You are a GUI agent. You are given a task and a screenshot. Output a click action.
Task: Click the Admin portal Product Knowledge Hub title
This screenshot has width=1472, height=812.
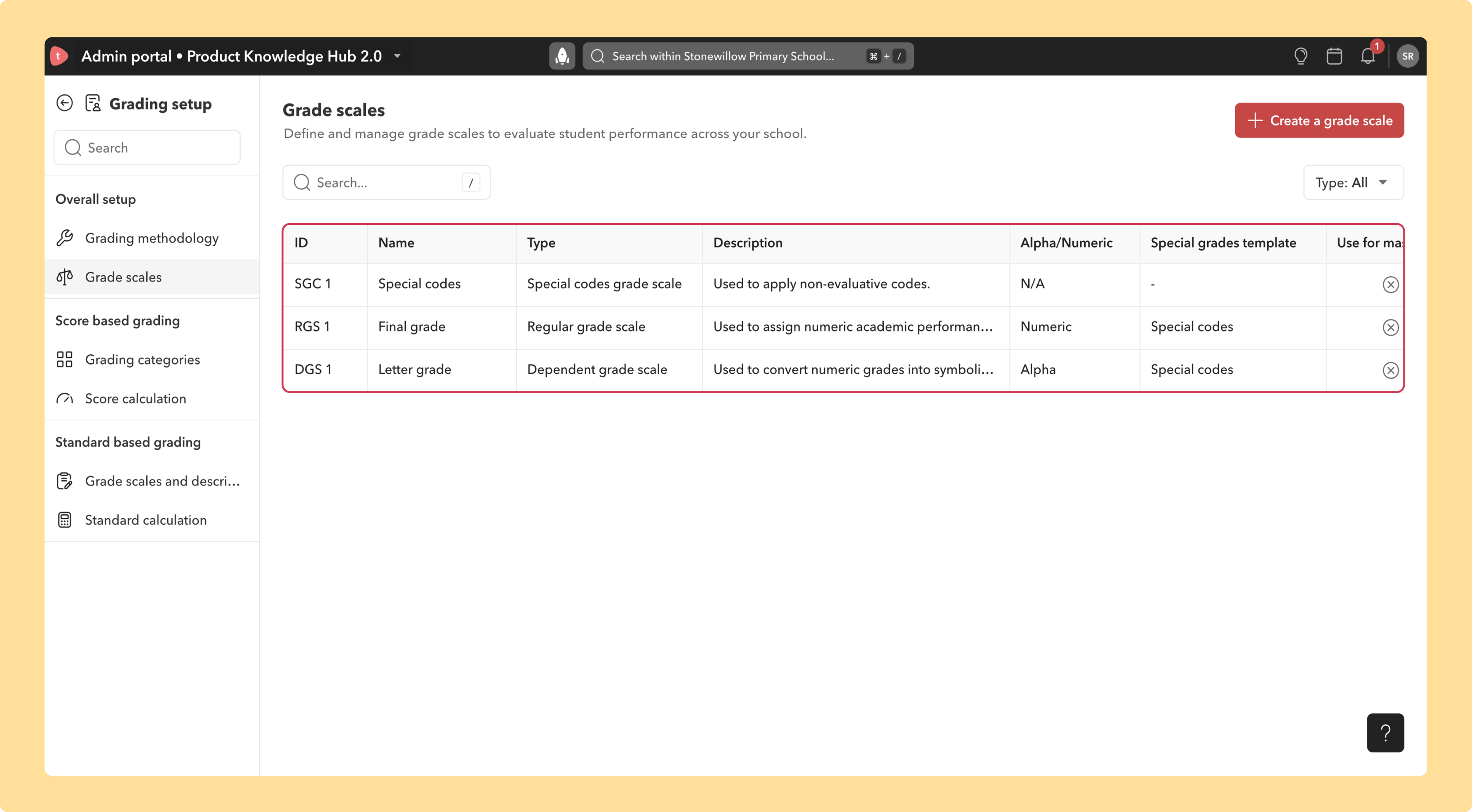[x=231, y=56]
